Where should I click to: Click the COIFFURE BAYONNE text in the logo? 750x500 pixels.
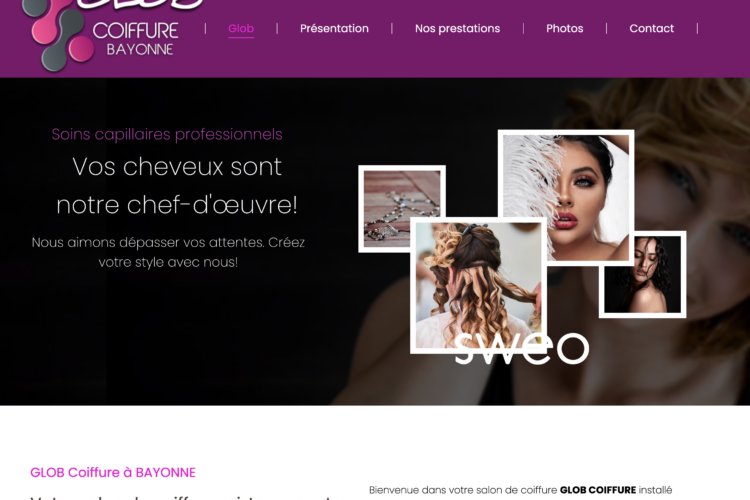click(x=135, y=39)
